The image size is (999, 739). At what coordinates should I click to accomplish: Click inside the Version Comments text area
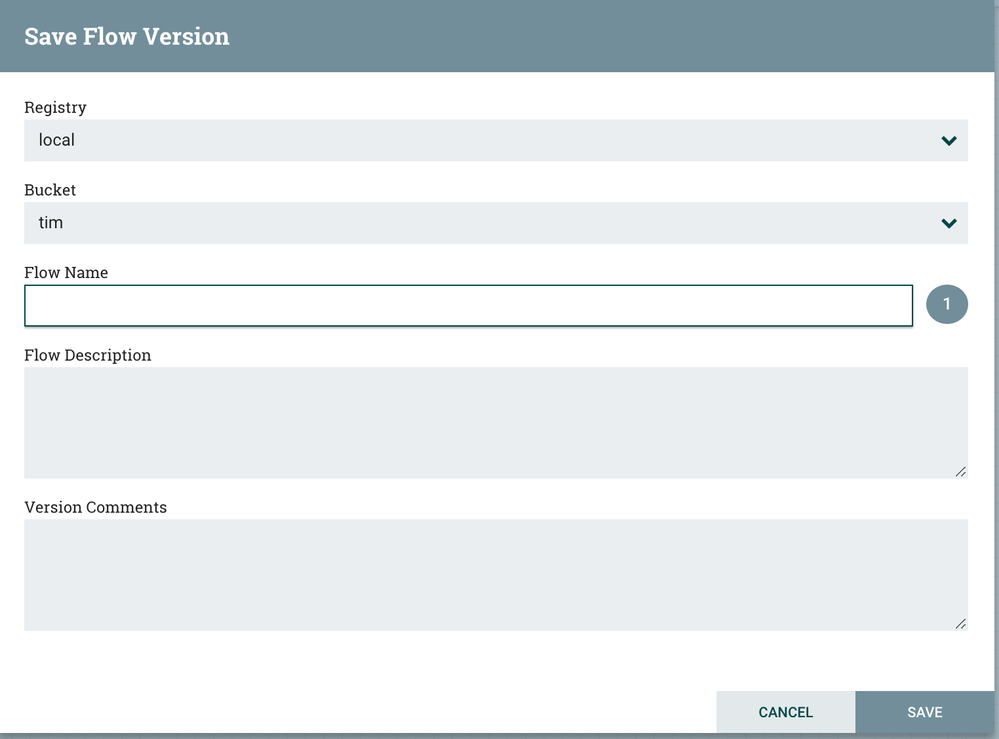point(496,573)
